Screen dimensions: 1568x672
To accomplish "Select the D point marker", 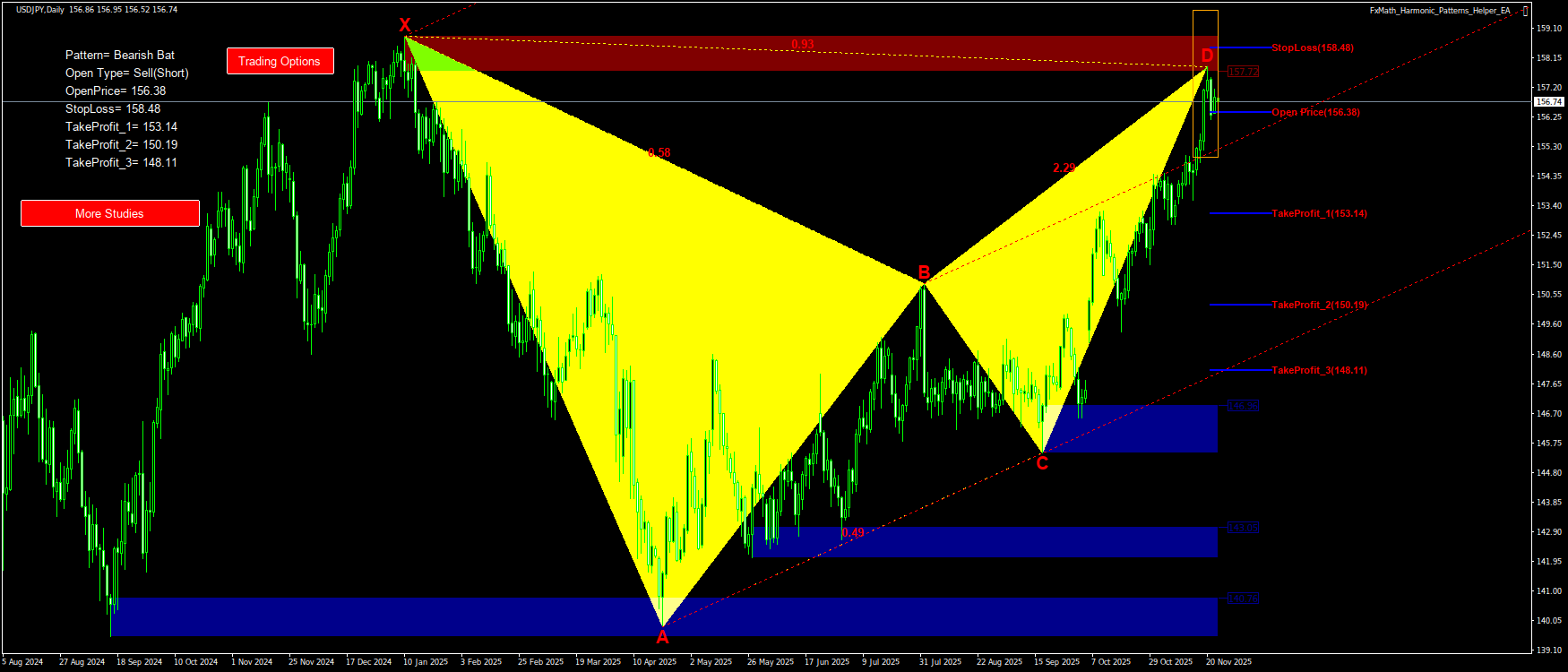I will [1207, 56].
